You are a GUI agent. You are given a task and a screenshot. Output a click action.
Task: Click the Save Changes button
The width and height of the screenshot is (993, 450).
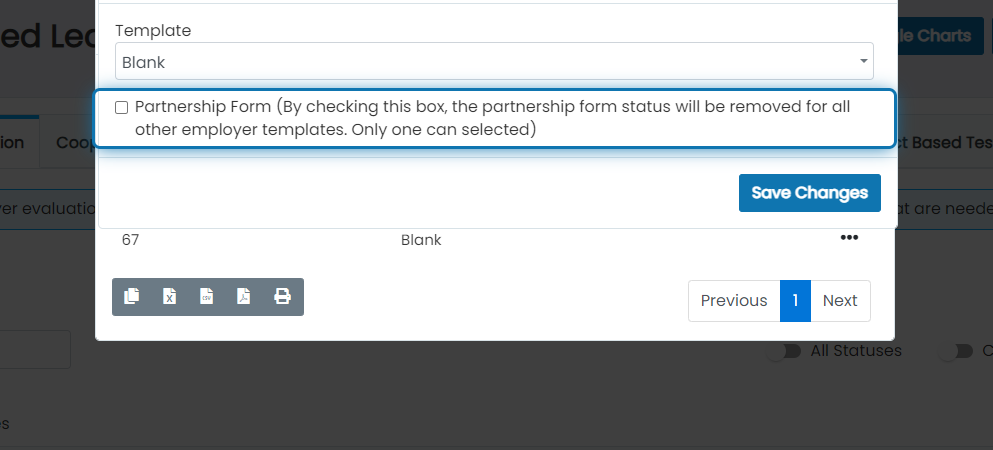(x=809, y=193)
